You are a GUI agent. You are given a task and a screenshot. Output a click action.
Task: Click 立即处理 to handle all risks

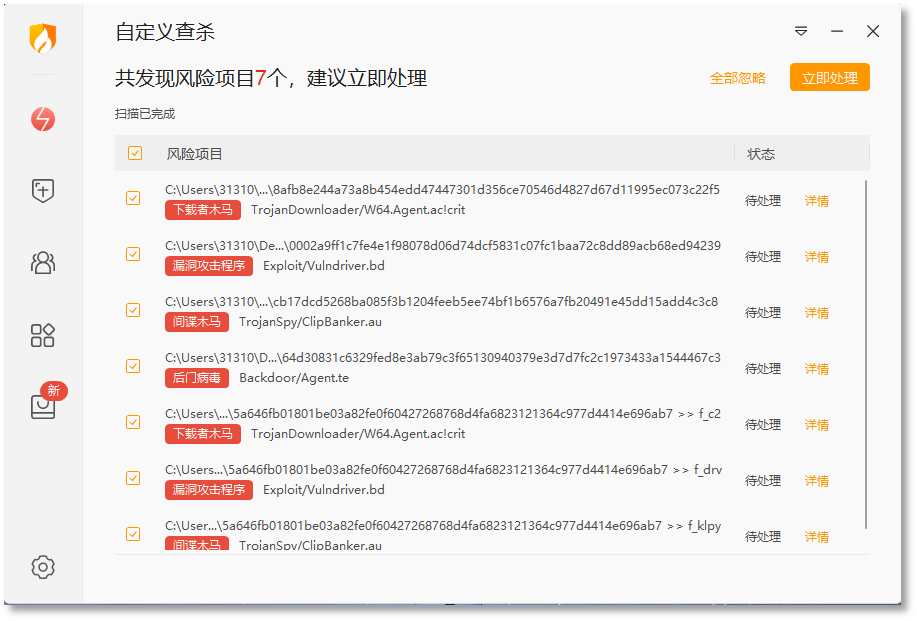click(829, 78)
